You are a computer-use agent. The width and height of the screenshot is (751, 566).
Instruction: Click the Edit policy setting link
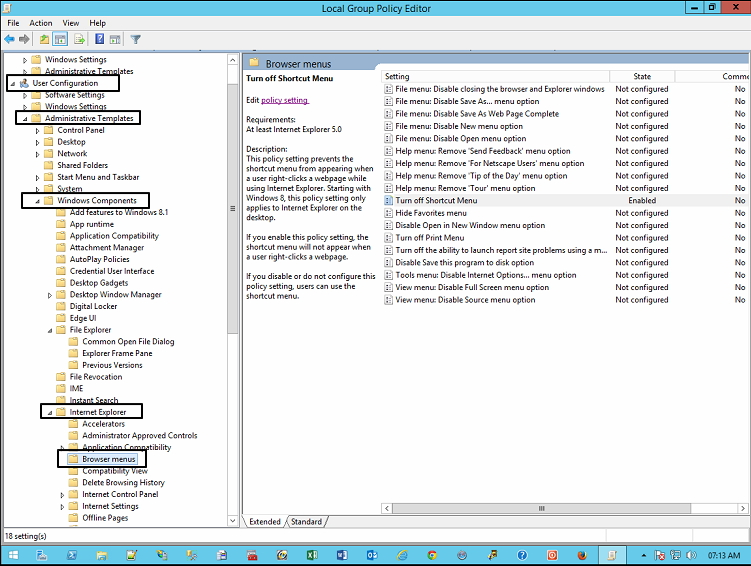pos(285,100)
